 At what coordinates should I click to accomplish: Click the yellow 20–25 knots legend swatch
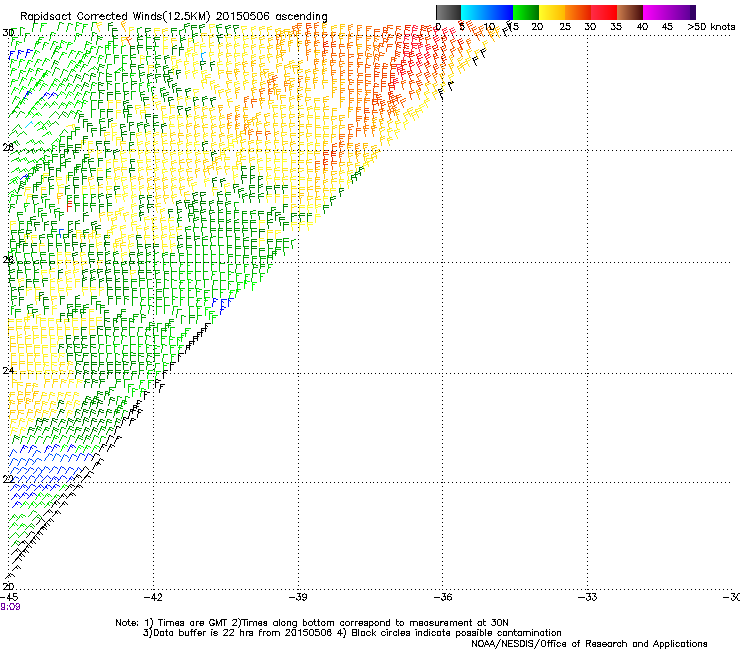pos(552,12)
